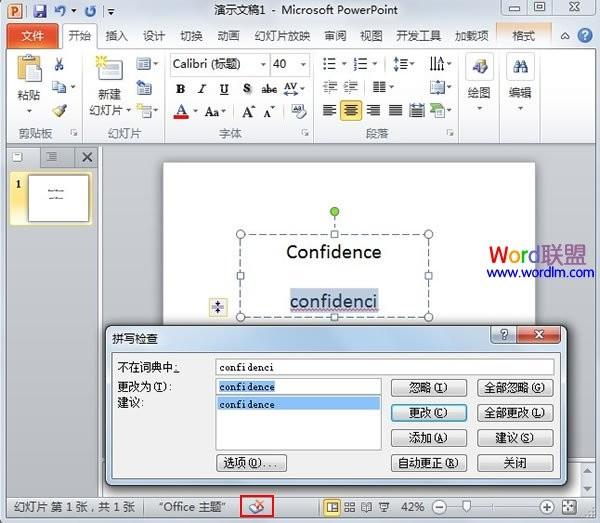Expand the font color dropdown arrow

[196, 111]
